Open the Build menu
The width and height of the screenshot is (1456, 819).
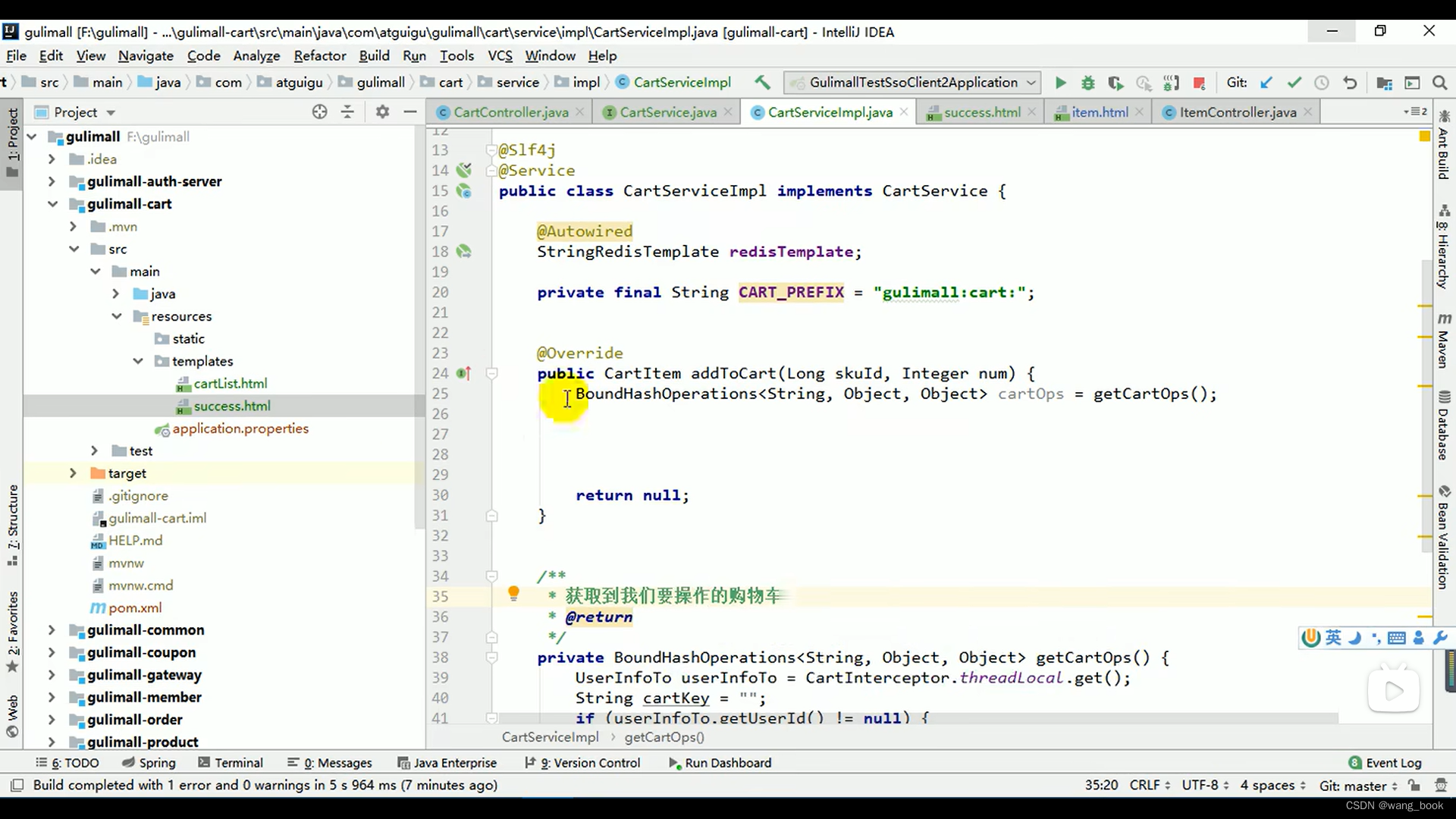[x=374, y=55]
